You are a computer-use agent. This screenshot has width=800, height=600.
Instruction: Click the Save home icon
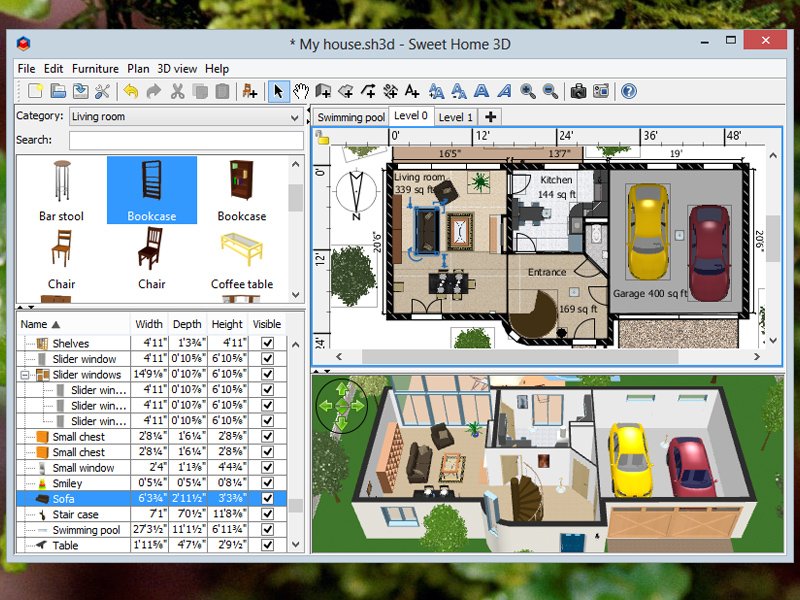pos(80,91)
